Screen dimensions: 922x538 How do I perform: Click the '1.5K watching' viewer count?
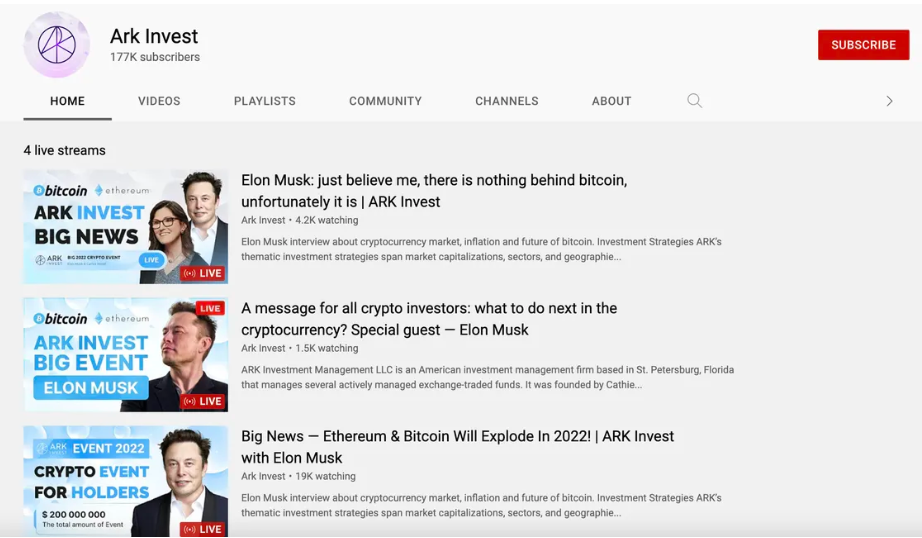(x=326, y=348)
